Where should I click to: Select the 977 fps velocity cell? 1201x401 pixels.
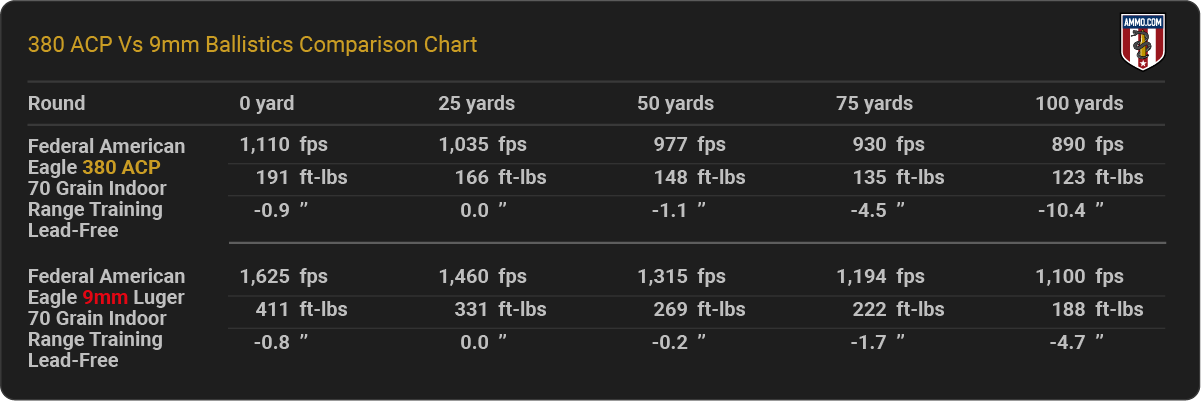click(x=690, y=146)
